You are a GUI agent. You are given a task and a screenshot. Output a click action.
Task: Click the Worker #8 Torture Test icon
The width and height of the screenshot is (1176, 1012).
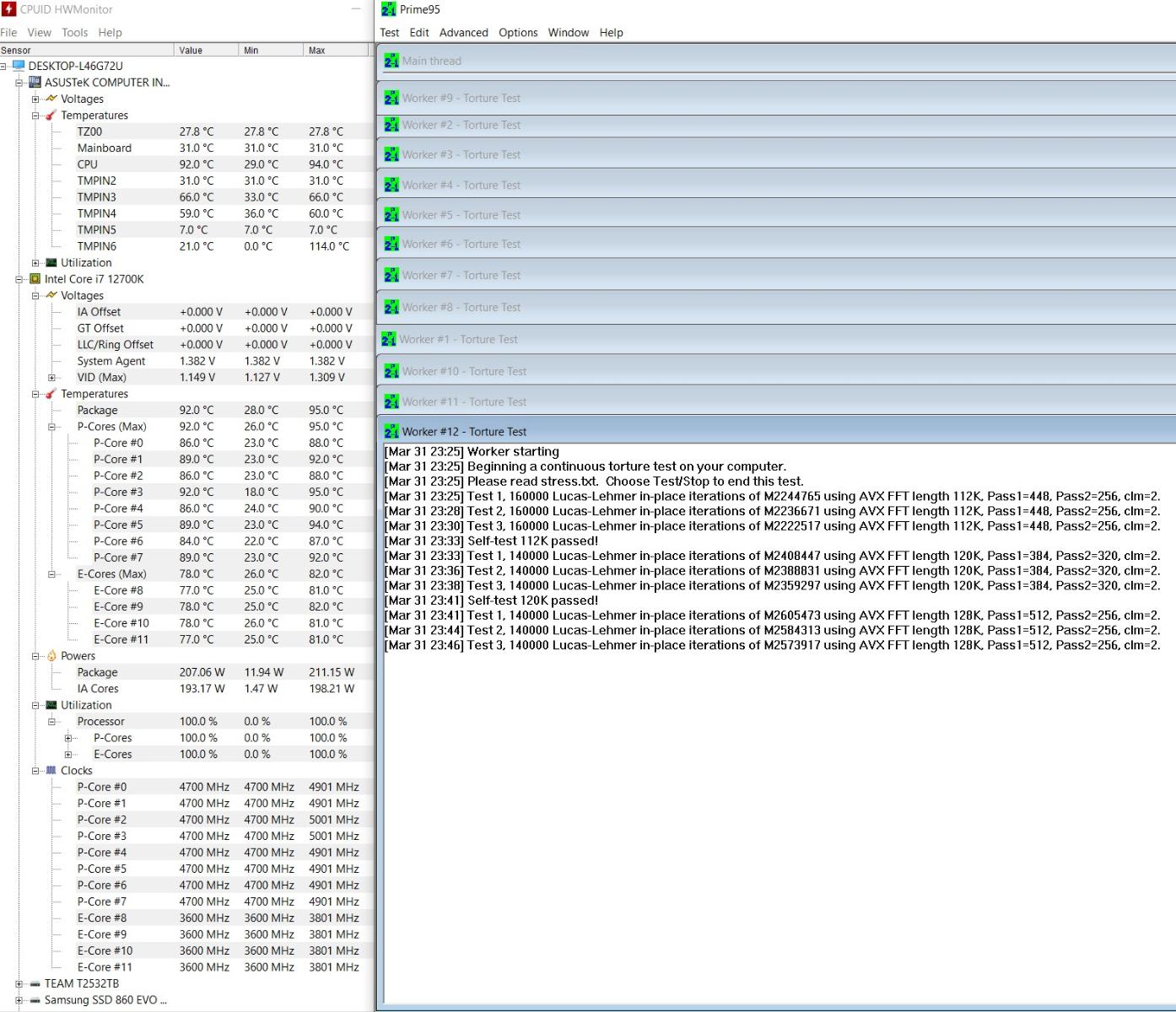391,307
